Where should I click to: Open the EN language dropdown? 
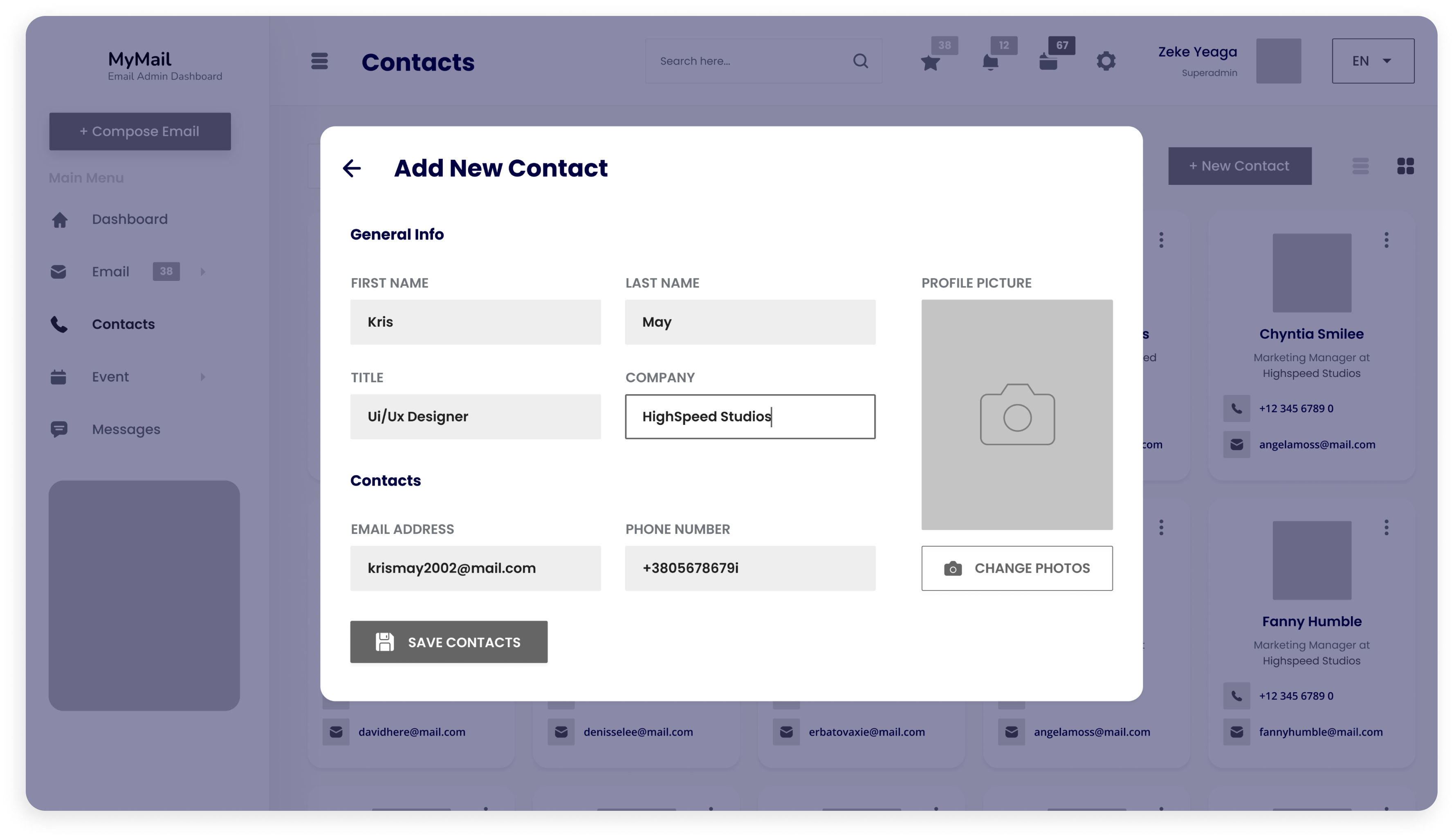point(1373,61)
